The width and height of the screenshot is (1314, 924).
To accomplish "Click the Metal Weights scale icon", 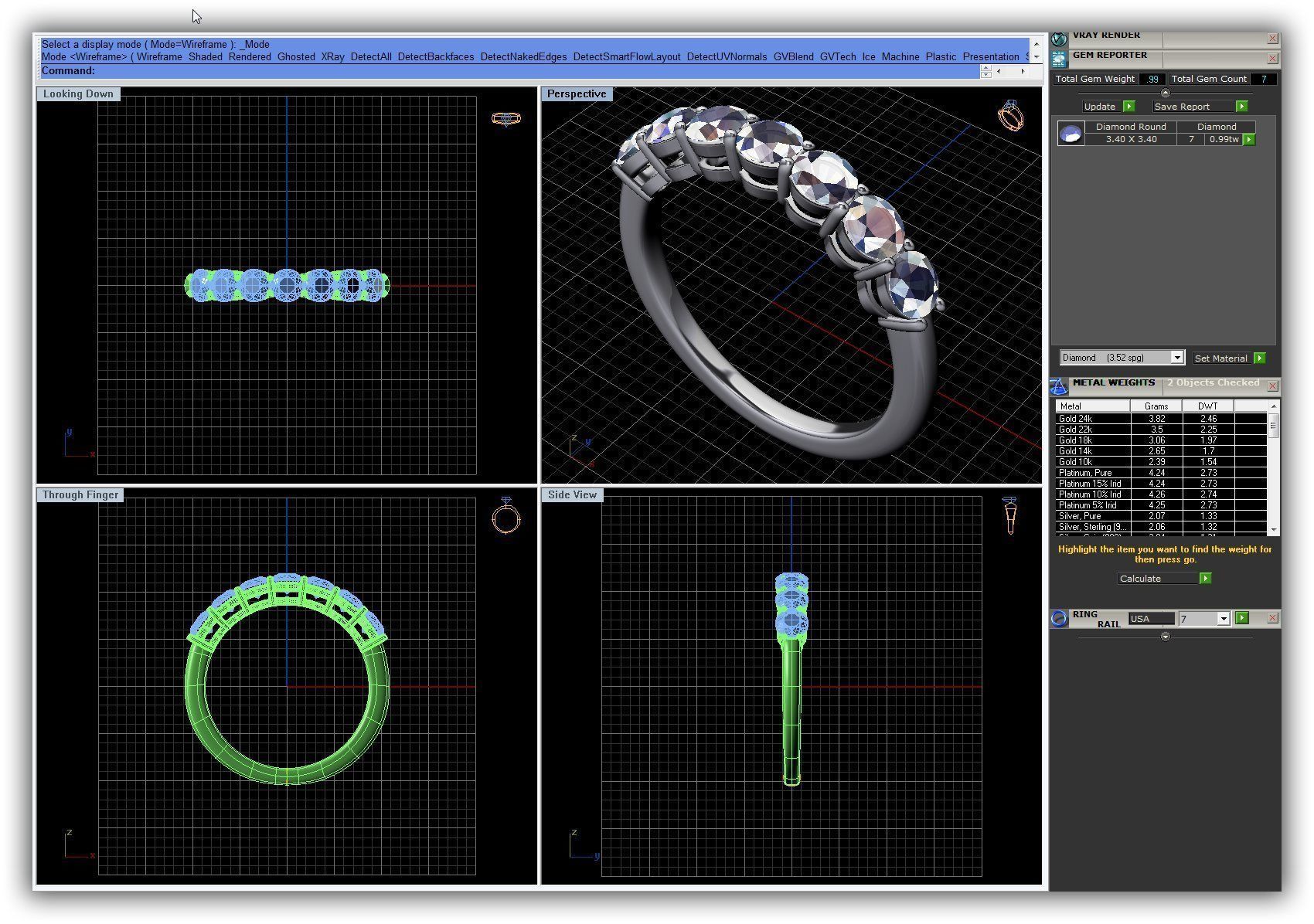I will point(1059,386).
